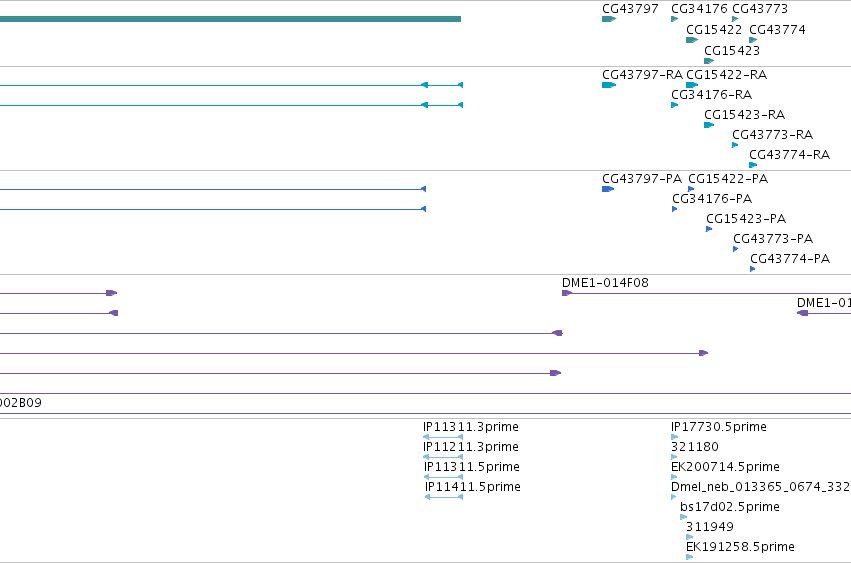Click the CG15423-PA protein label
Screen dimensions: 851x563
click(746, 219)
